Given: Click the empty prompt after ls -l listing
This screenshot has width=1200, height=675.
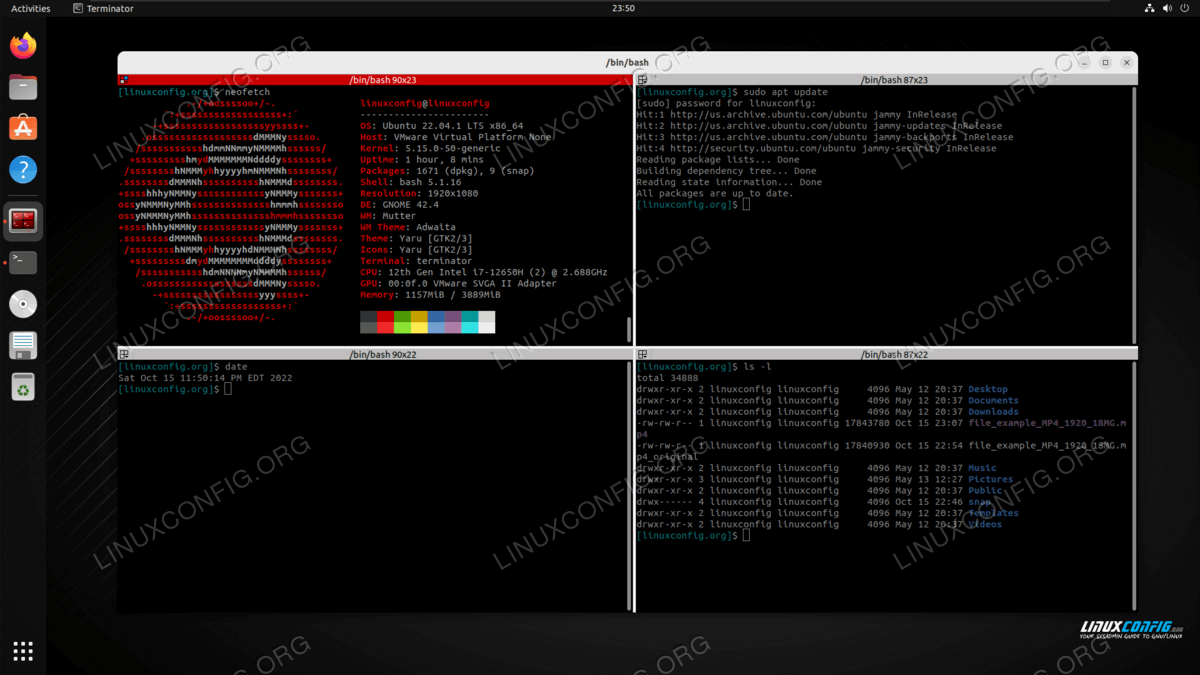Looking at the screenshot, I should click(x=693, y=535).
